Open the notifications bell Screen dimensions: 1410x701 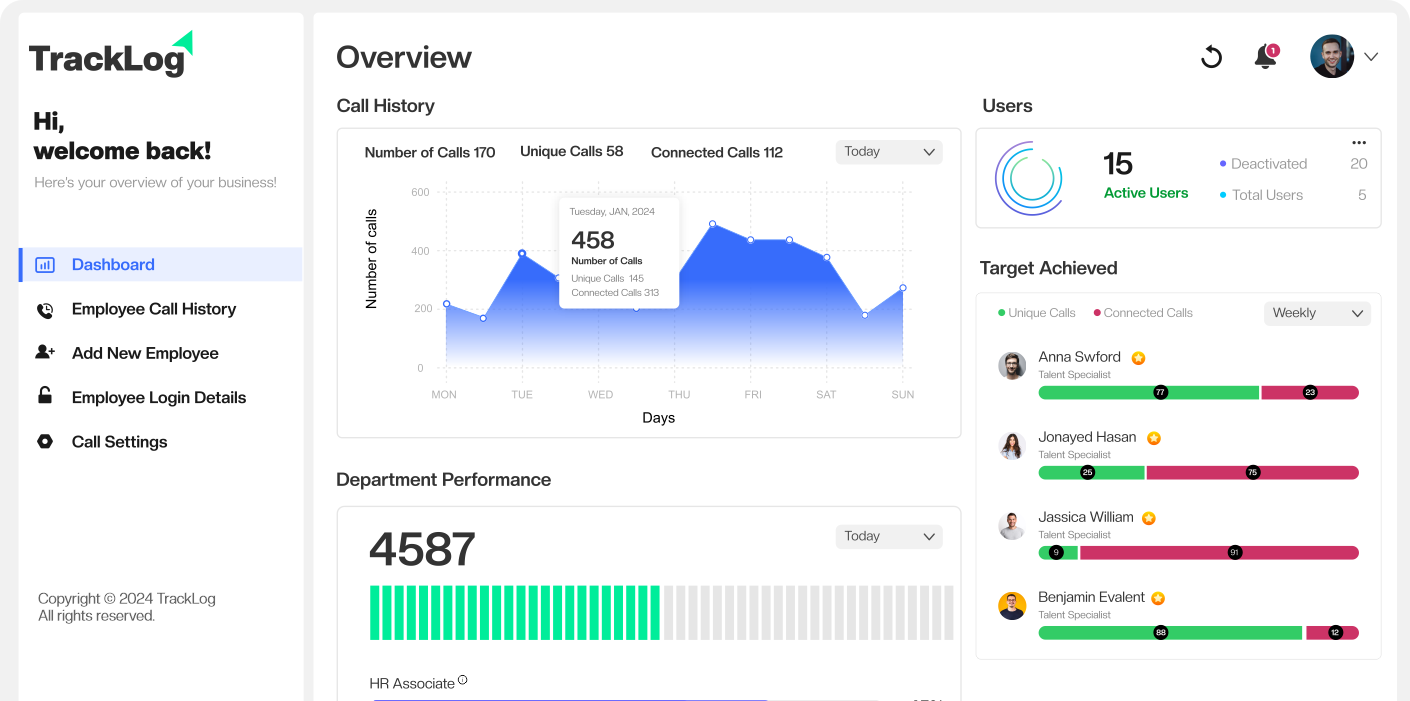pyautogui.click(x=1265, y=57)
